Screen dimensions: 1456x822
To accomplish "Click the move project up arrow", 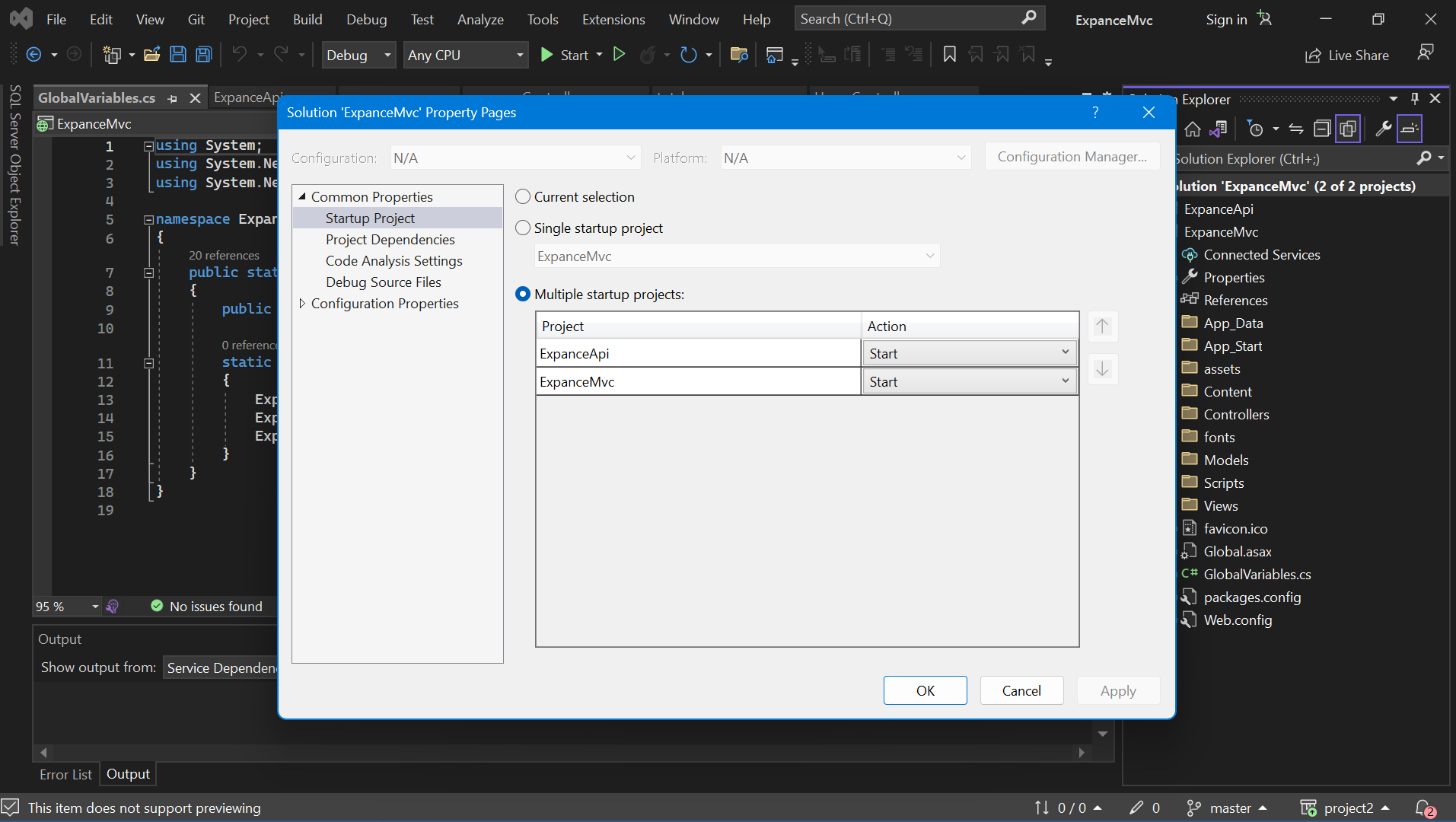I will pyautogui.click(x=1102, y=327).
